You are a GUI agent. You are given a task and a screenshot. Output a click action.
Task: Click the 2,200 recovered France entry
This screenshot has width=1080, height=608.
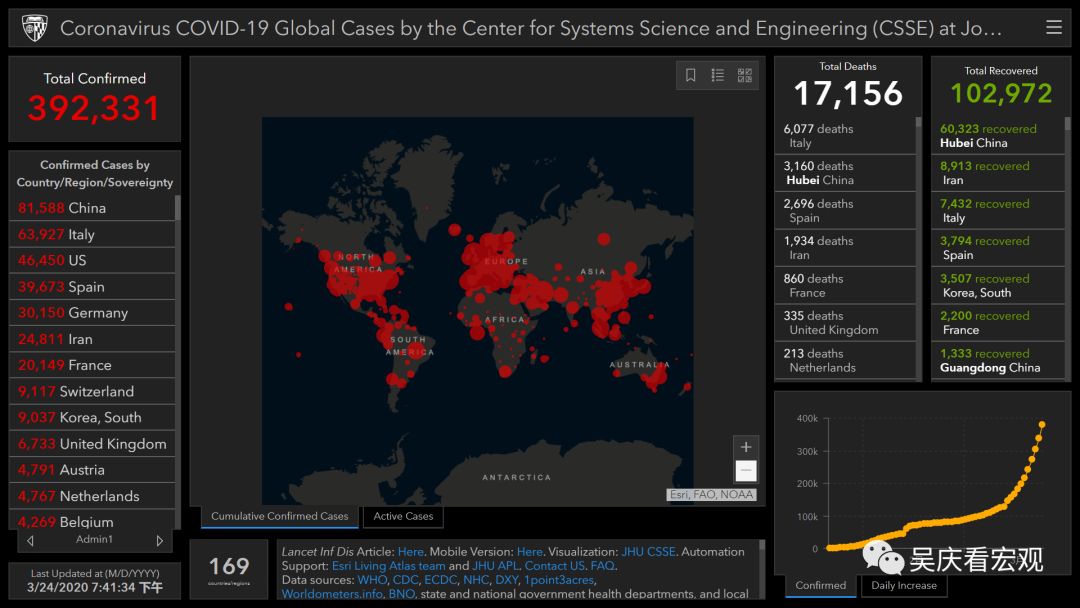[998, 323]
